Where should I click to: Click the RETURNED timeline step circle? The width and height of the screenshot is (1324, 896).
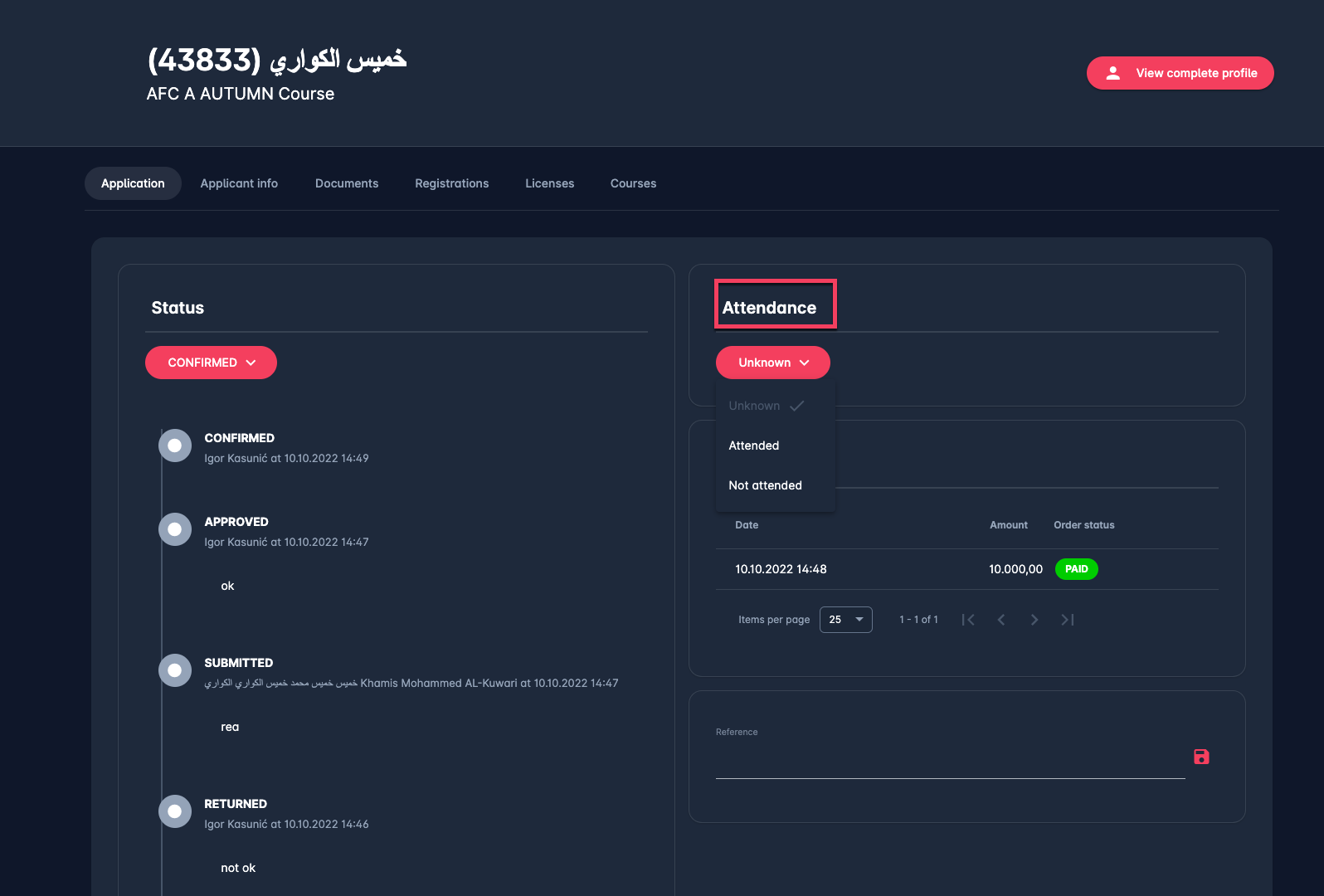(x=175, y=811)
